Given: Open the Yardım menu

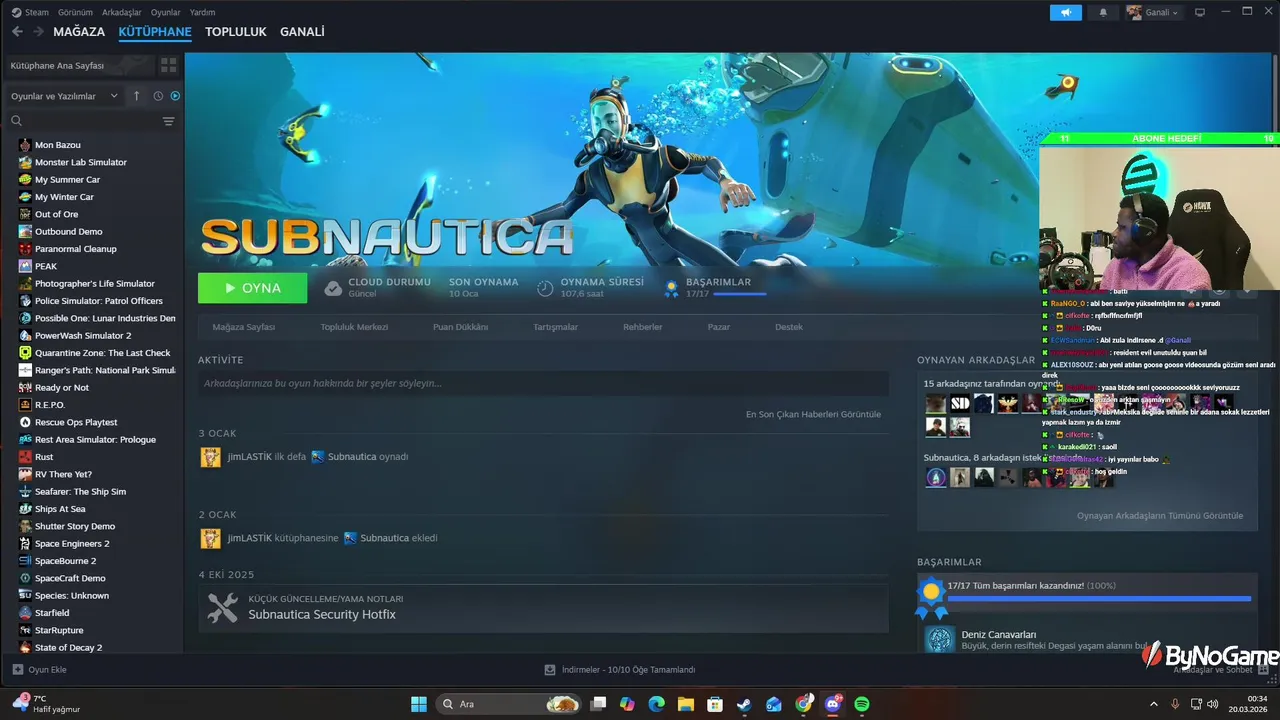Looking at the screenshot, I should 203,12.
